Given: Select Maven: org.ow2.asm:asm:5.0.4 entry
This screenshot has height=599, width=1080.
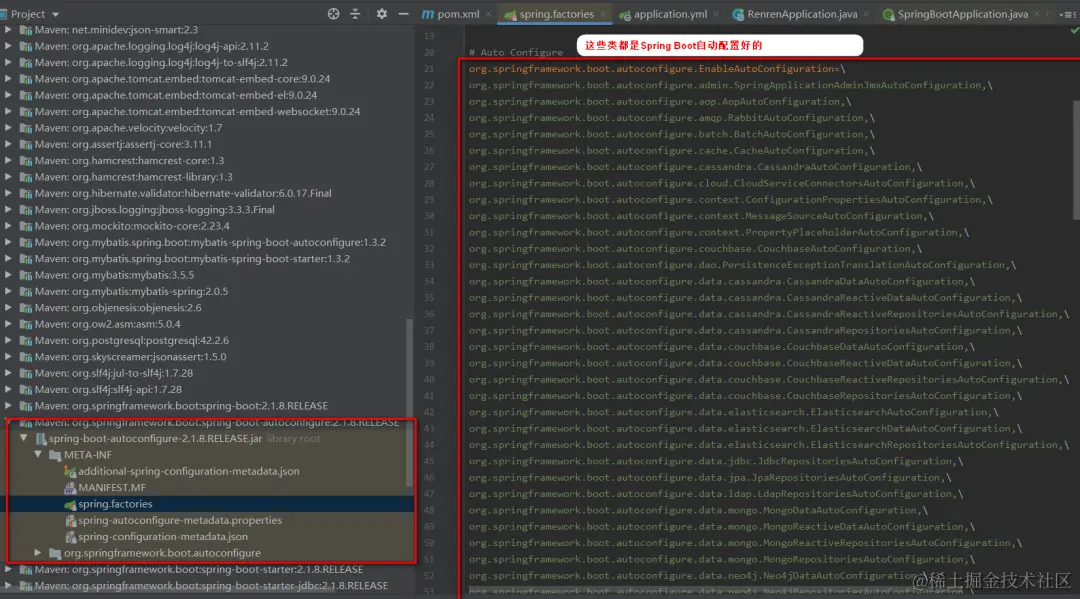Looking at the screenshot, I should click(107, 324).
